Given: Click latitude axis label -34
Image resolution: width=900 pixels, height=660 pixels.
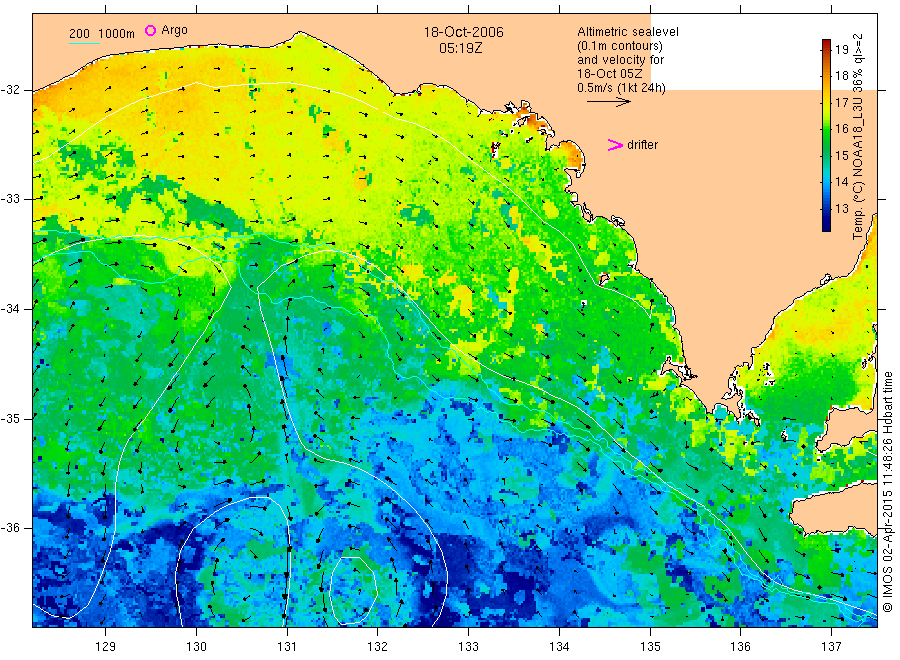Looking at the screenshot, I should coord(10,309).
